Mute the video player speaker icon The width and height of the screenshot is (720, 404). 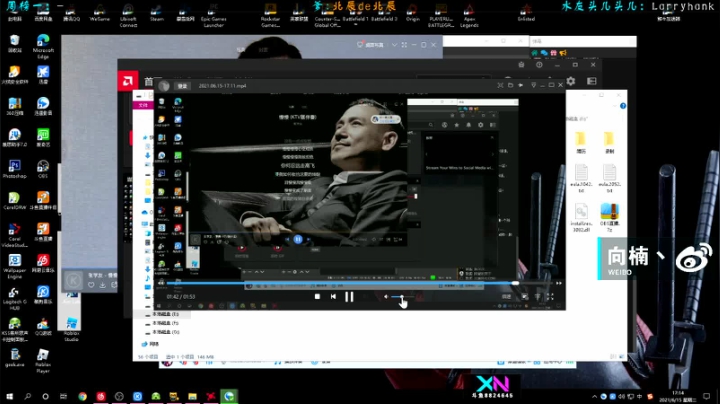tap(386, 297)
